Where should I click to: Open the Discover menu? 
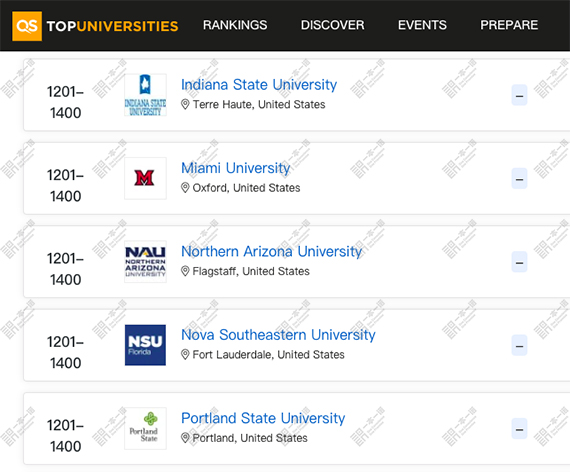(332, 25)
